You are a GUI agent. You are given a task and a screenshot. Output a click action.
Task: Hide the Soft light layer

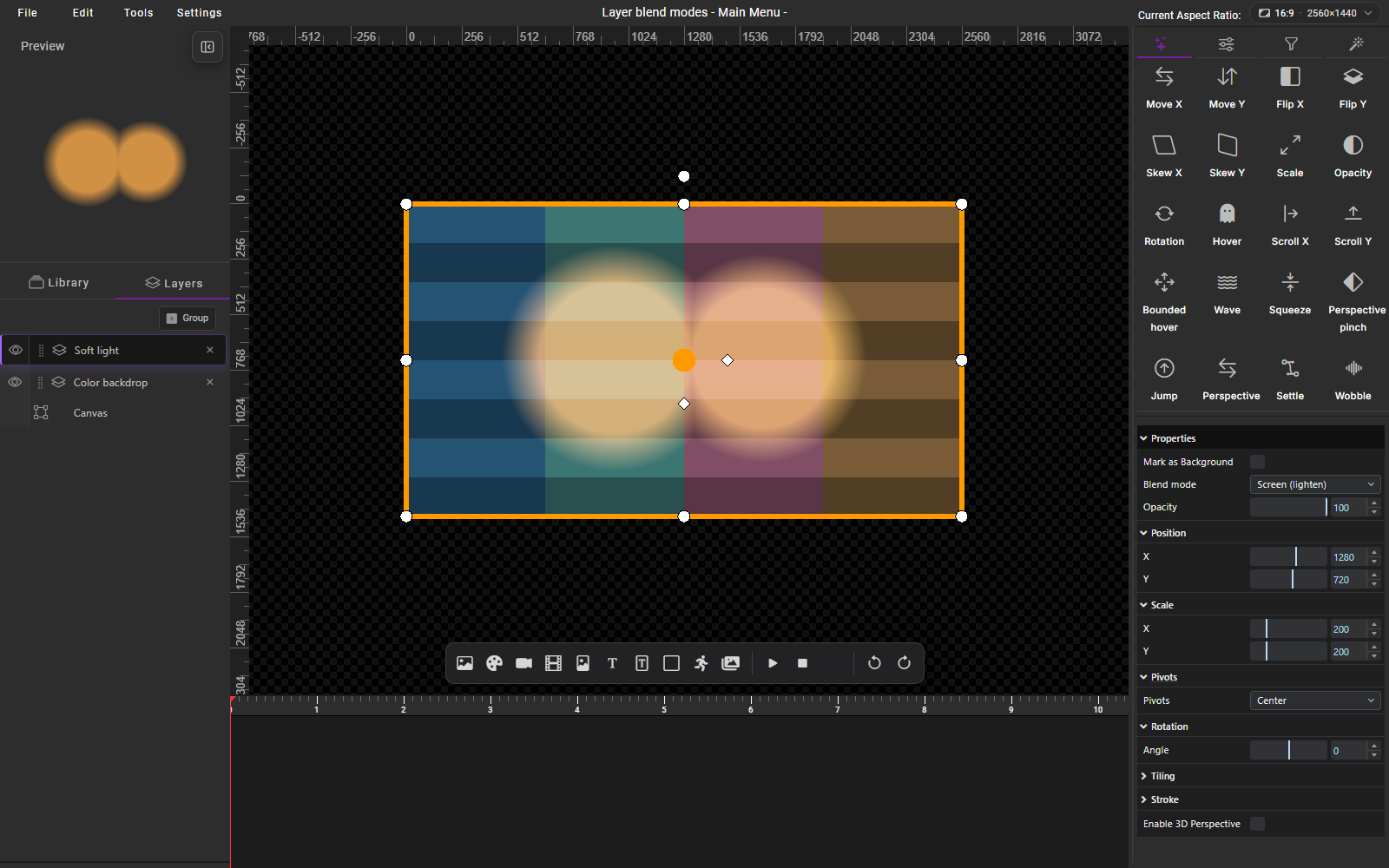(x=16, y=350)
